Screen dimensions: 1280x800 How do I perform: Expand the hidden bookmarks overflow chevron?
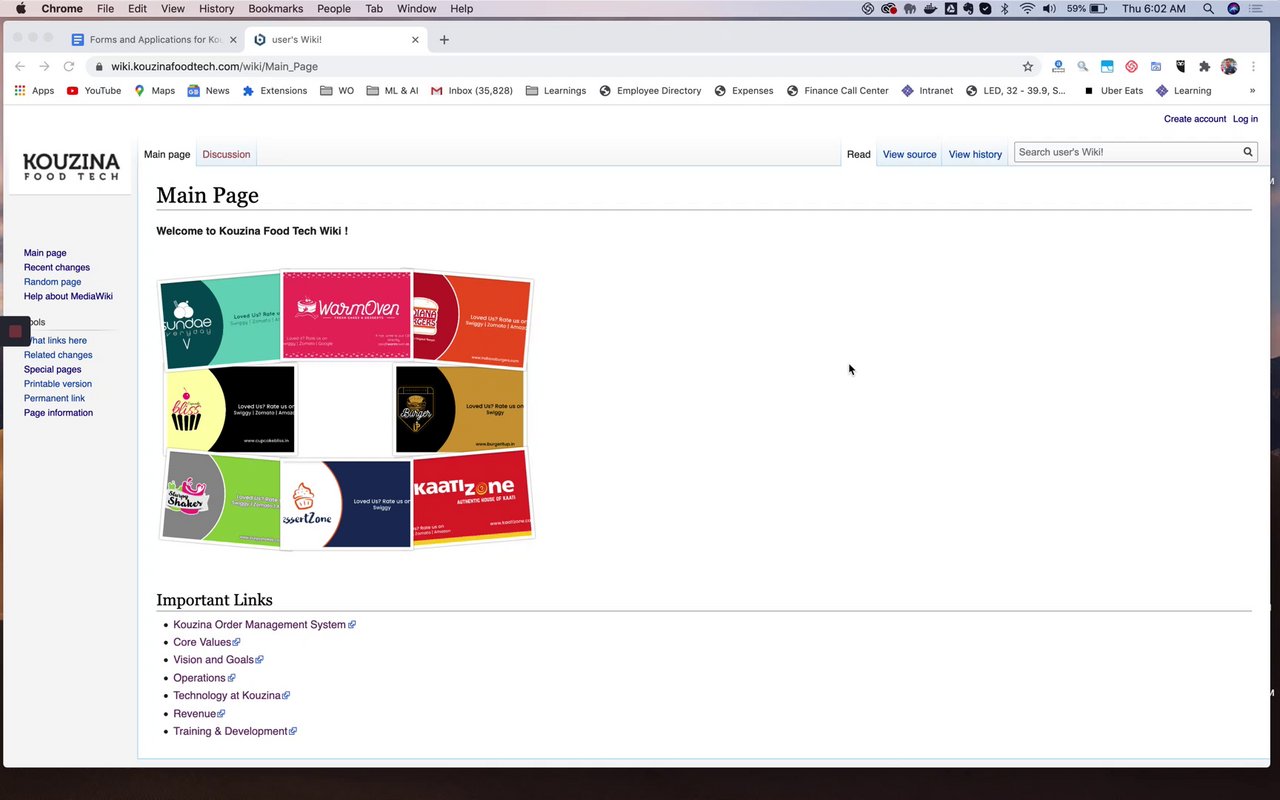pos(1252,90)
